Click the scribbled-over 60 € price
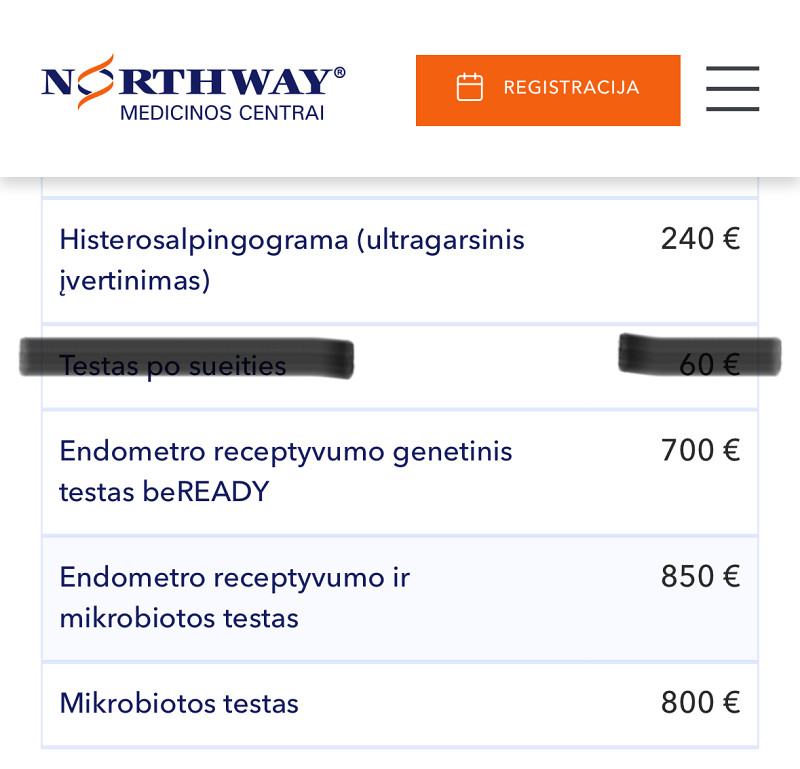800x769 pixels. [x=709, y=365]
